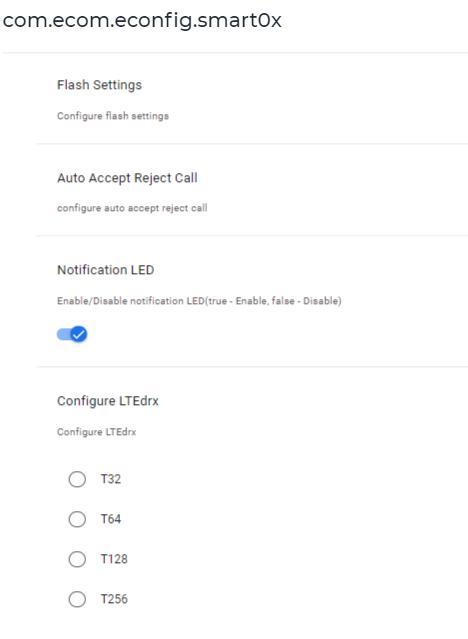
Task: Select the T256 radio button
Action: coord(77,599)
